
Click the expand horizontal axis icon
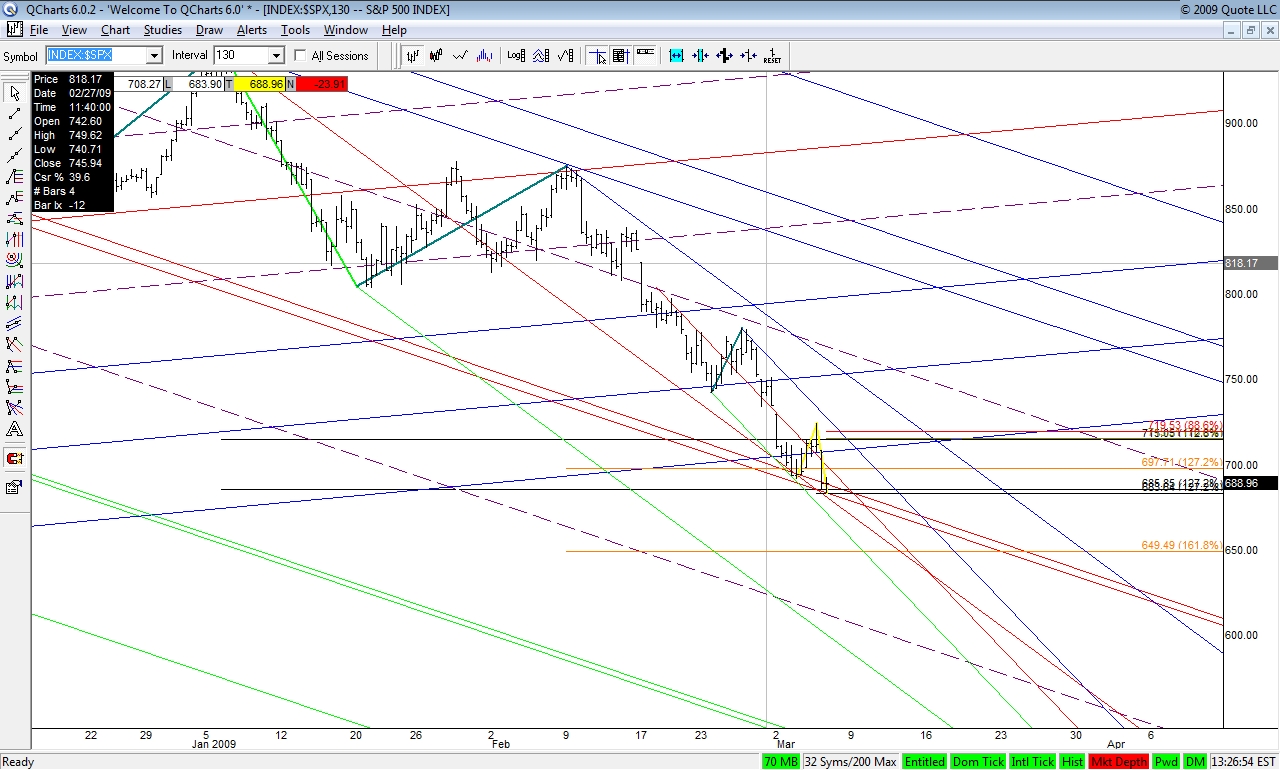pos(676,56)
